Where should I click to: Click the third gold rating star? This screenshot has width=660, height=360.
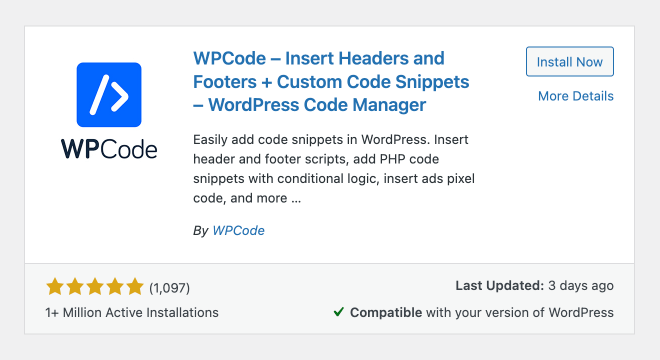click(x=95, y=287)
